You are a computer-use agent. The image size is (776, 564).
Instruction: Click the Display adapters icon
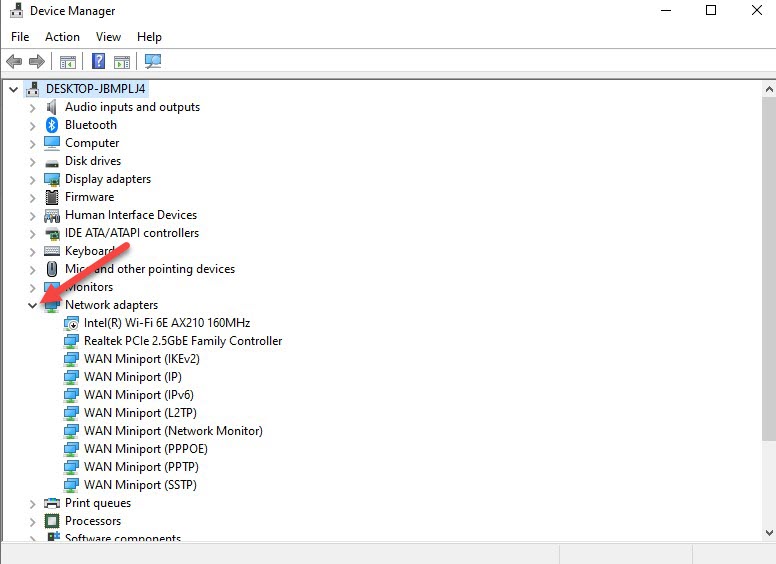(51, 179)
